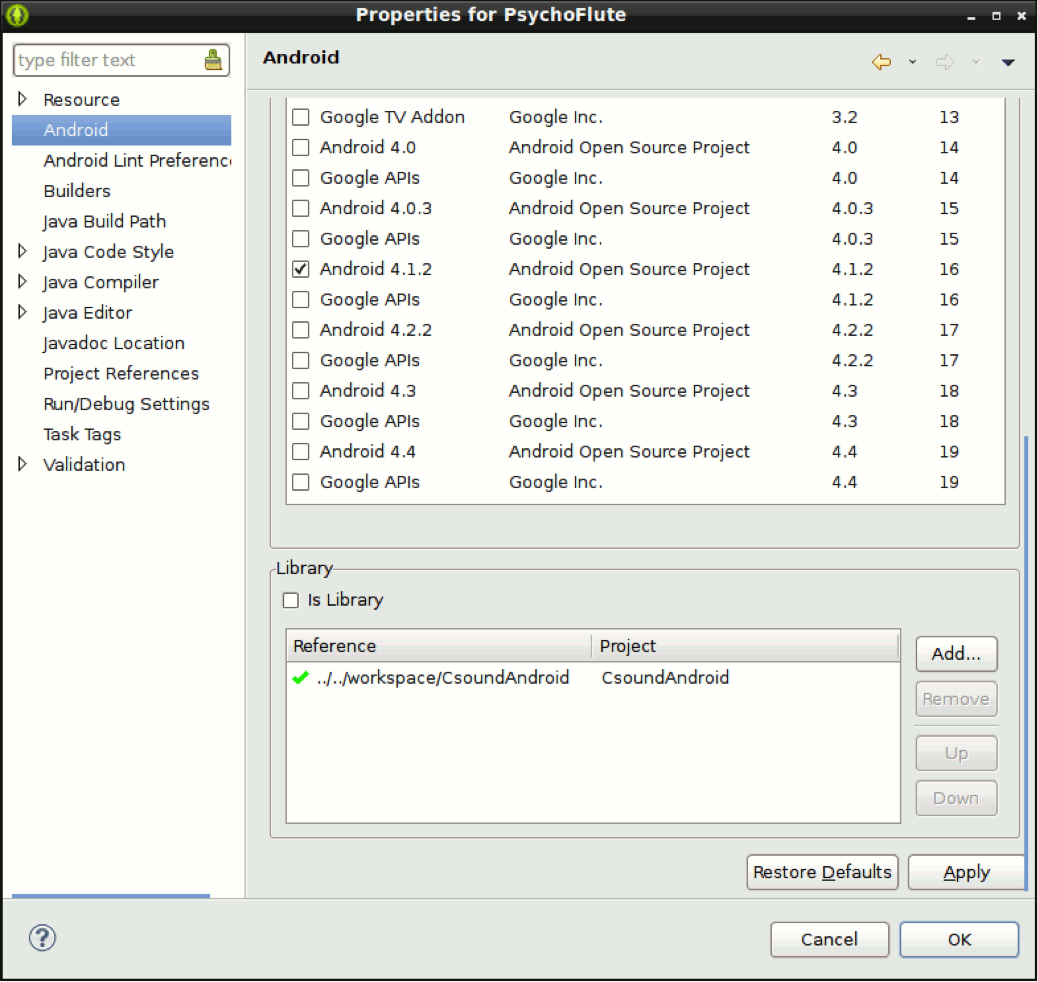
Task: Open Run/Debug Settings page
Action: pos(126,404)
